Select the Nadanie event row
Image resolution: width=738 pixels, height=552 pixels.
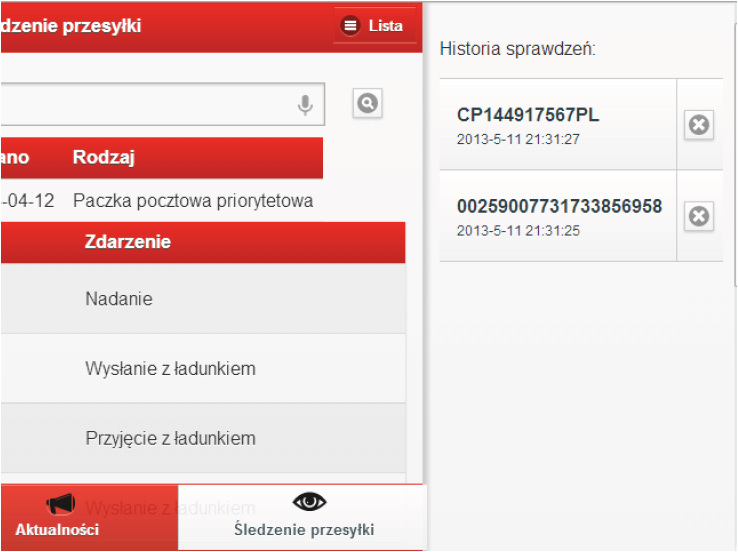203,299
